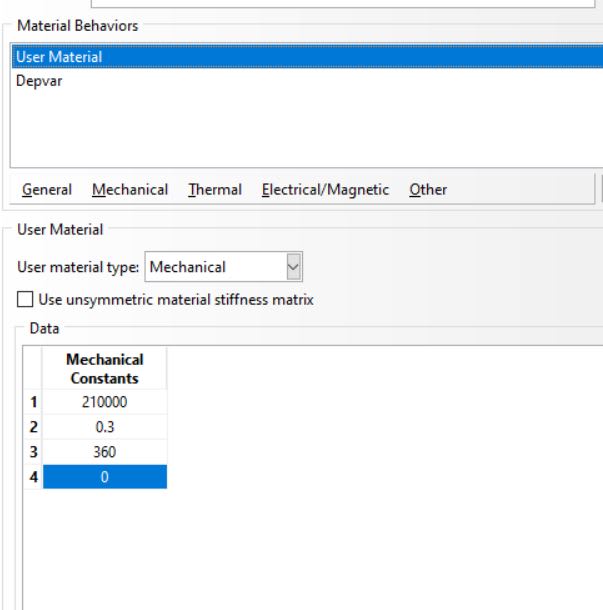Select the cell containing 0.3

point(105,427)
